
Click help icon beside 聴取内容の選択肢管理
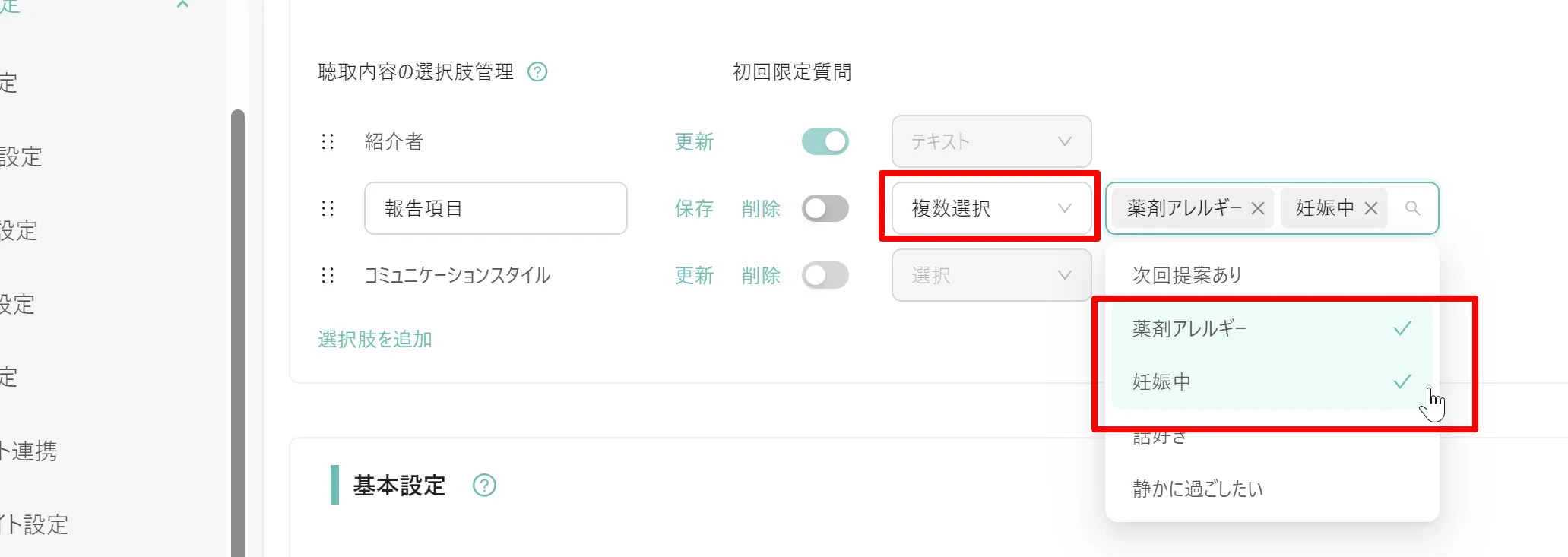pyautogui.click(x=537, y=72)
